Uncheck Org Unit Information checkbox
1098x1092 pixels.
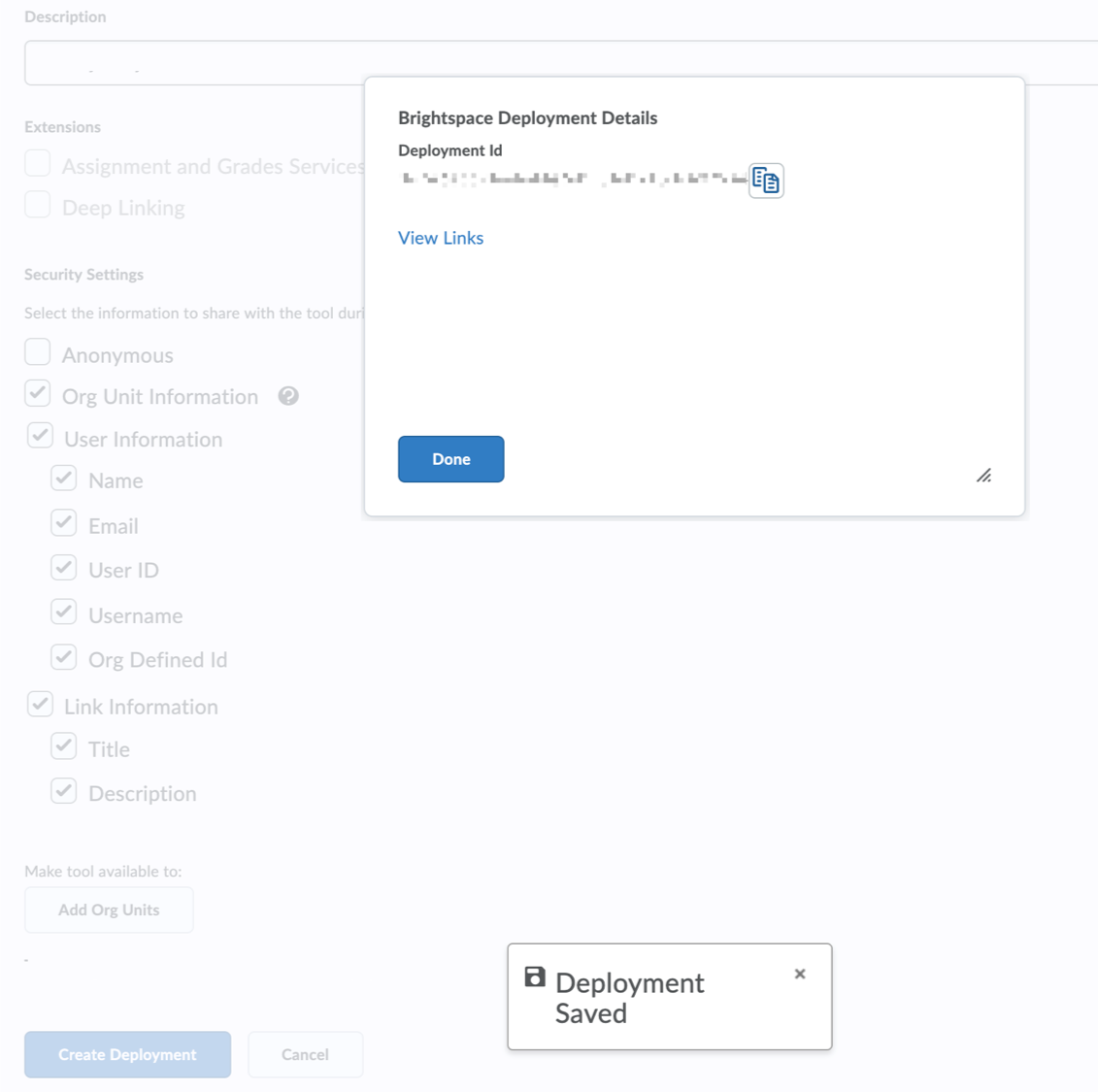tap(37, 393)
